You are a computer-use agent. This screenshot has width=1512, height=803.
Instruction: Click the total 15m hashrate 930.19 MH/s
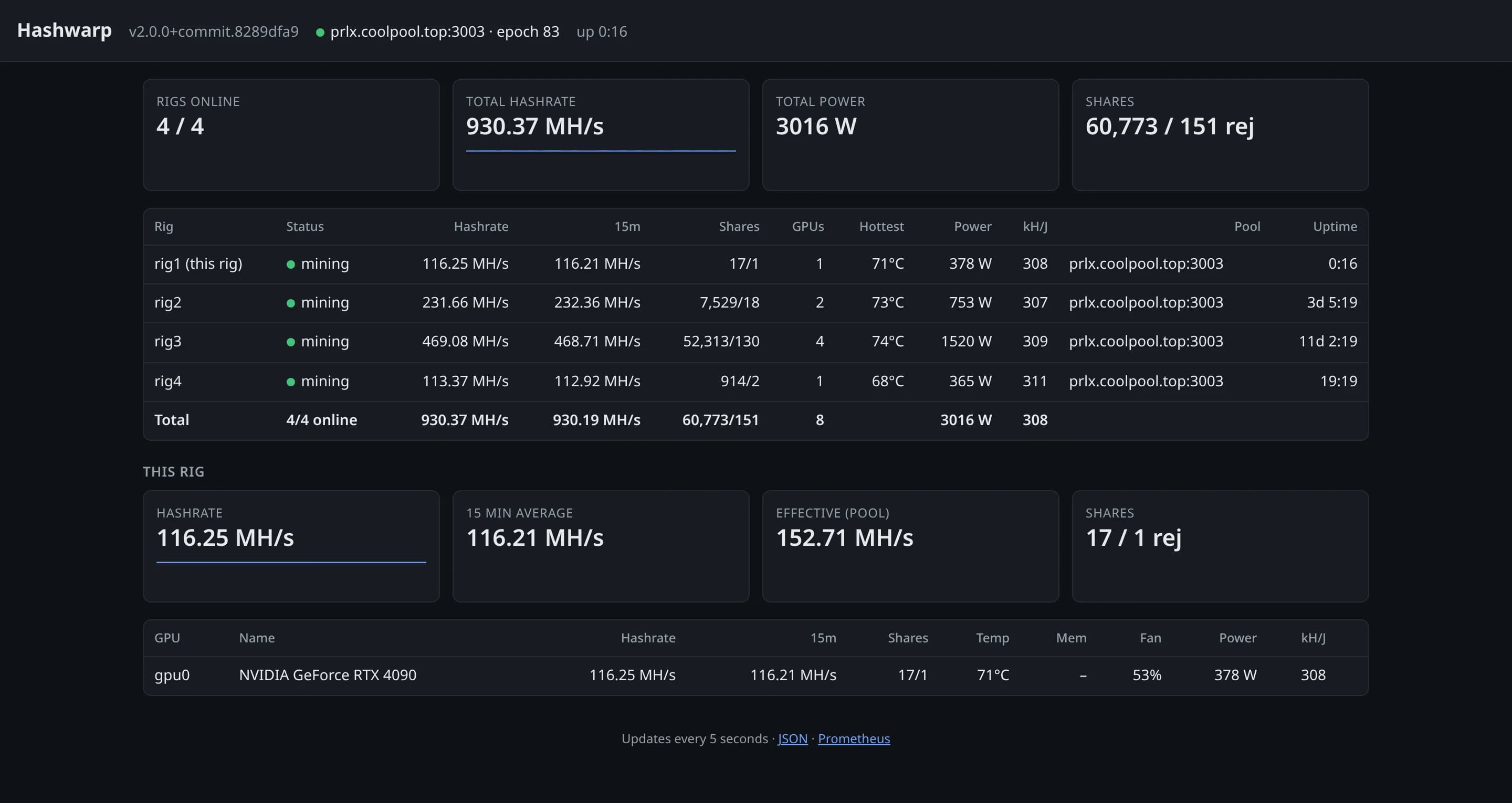point(596,420)
